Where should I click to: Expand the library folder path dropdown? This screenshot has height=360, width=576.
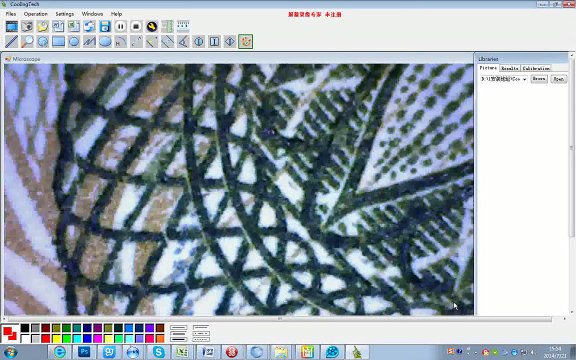[x=524, y=79]
